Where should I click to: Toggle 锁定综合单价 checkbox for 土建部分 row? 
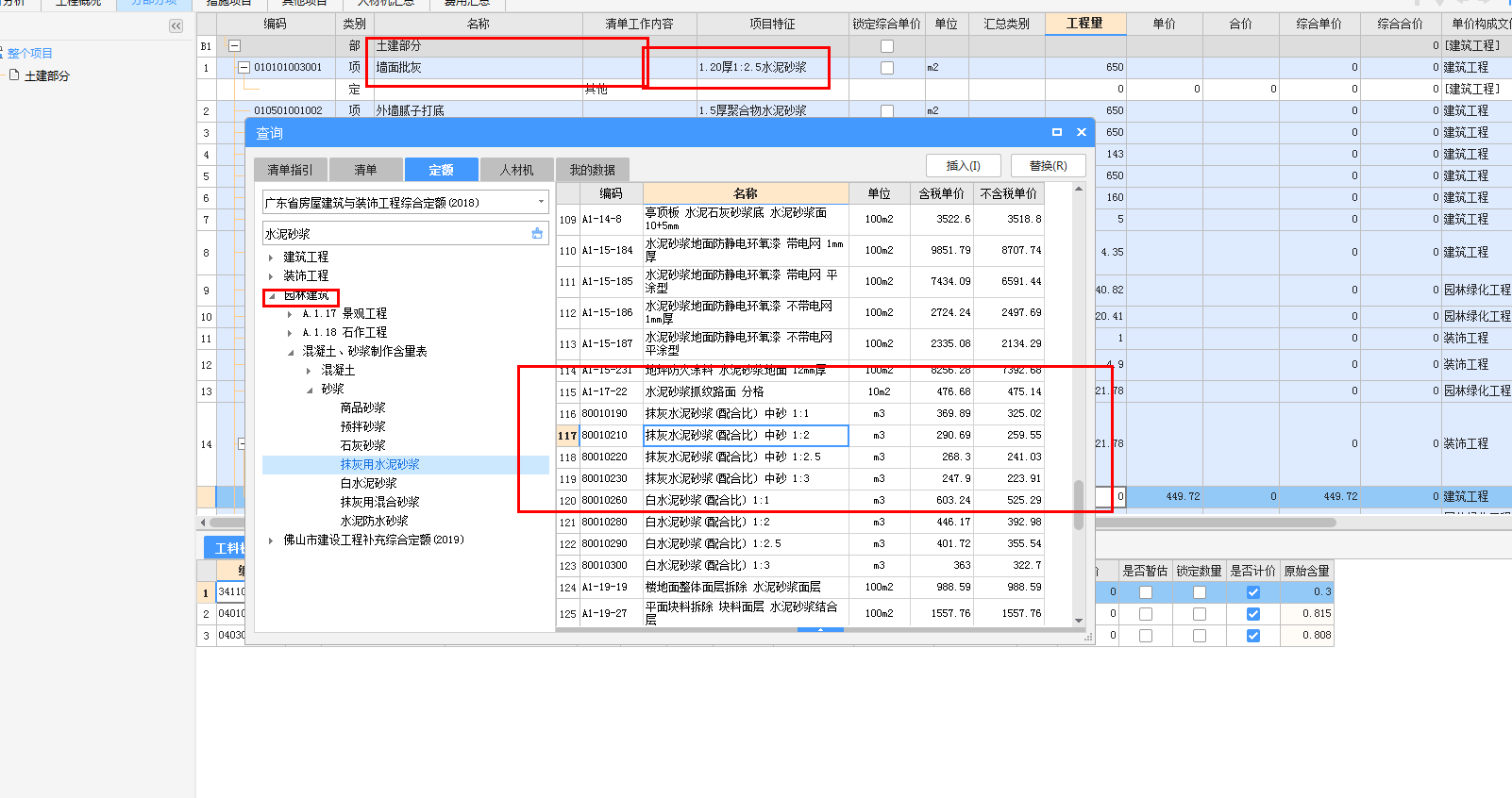[887, 45]
